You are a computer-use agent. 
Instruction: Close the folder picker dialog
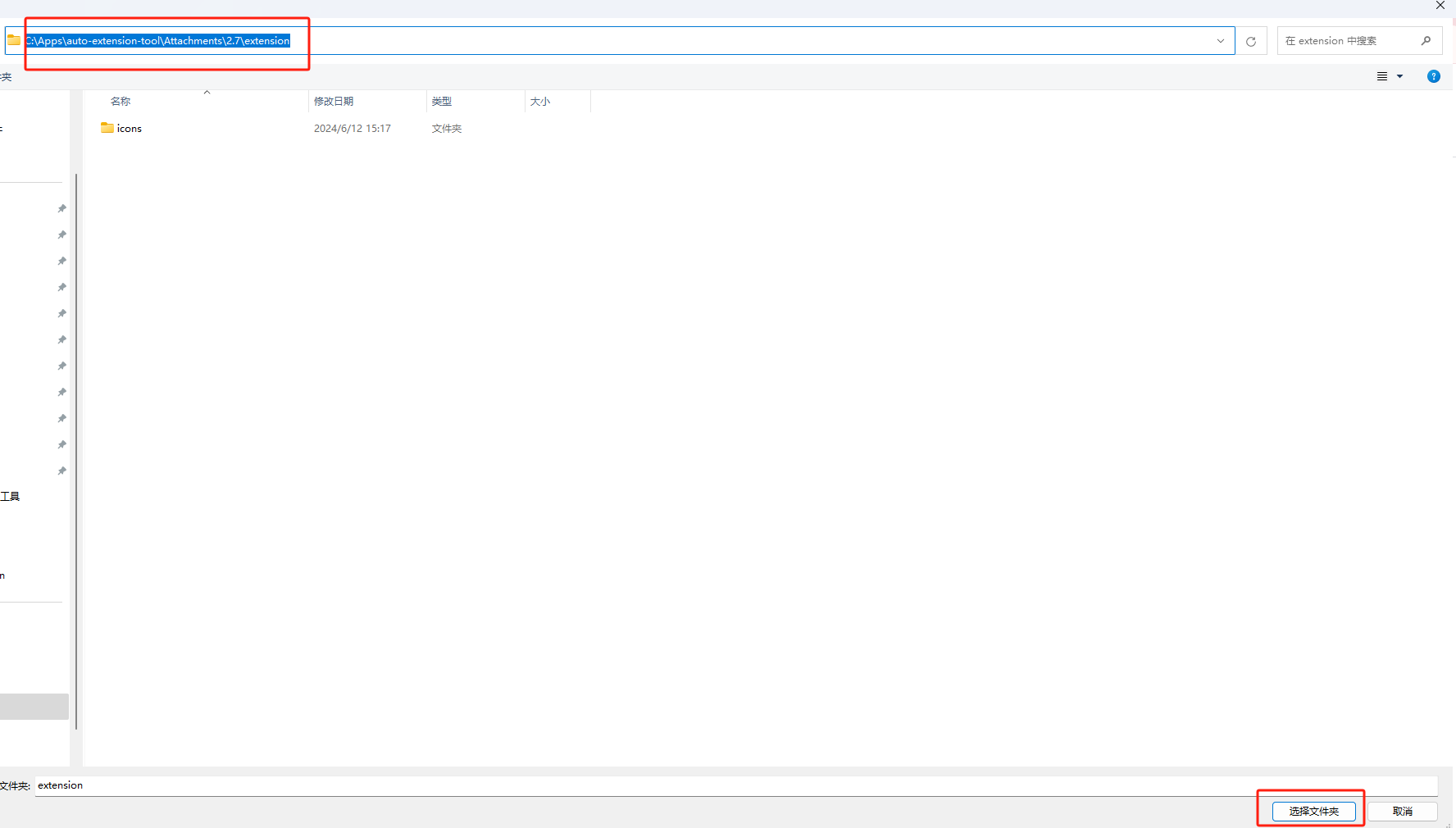1440,6
